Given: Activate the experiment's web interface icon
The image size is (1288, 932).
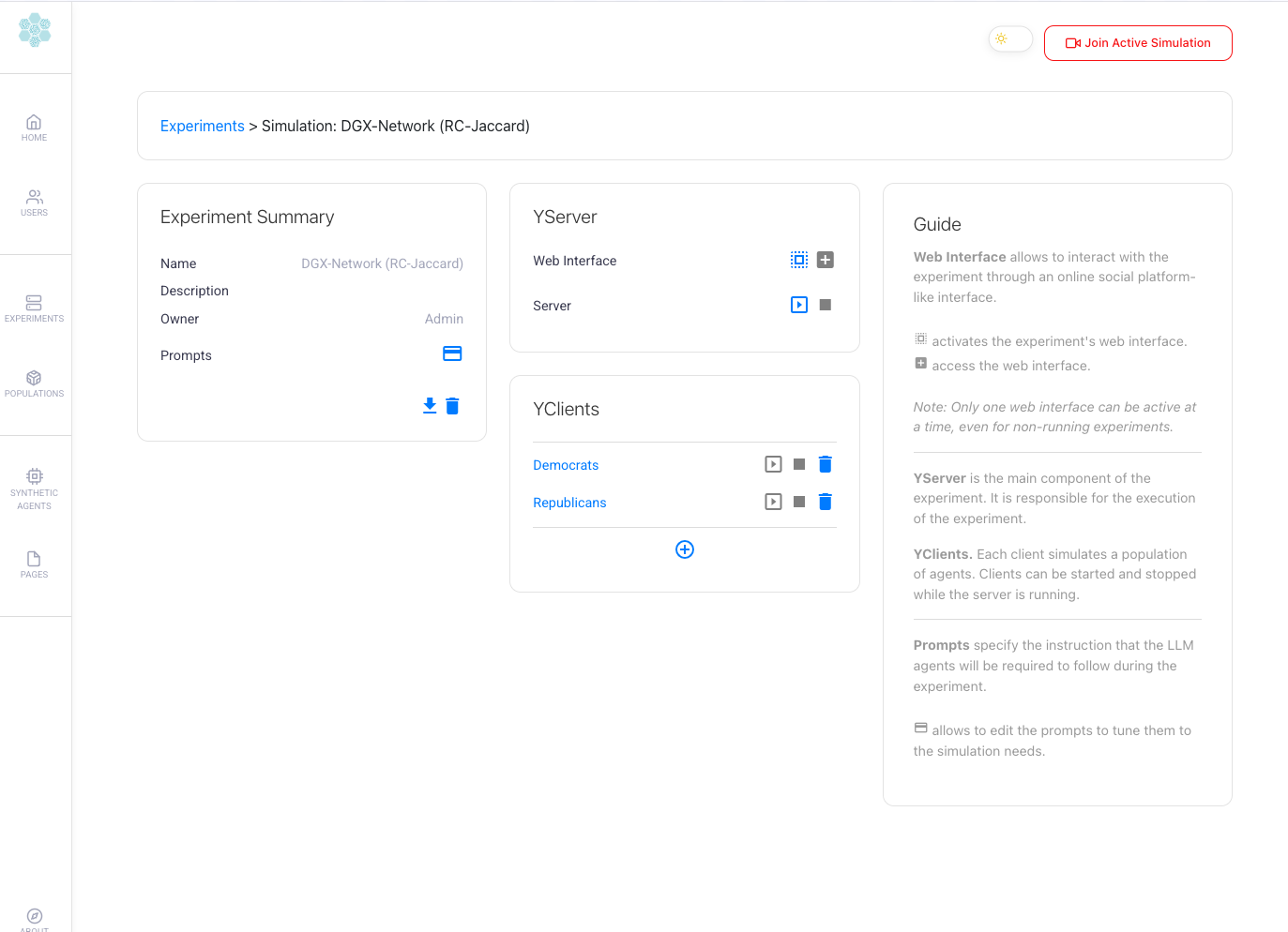Looking at the screenshot, I should [798, 260].
